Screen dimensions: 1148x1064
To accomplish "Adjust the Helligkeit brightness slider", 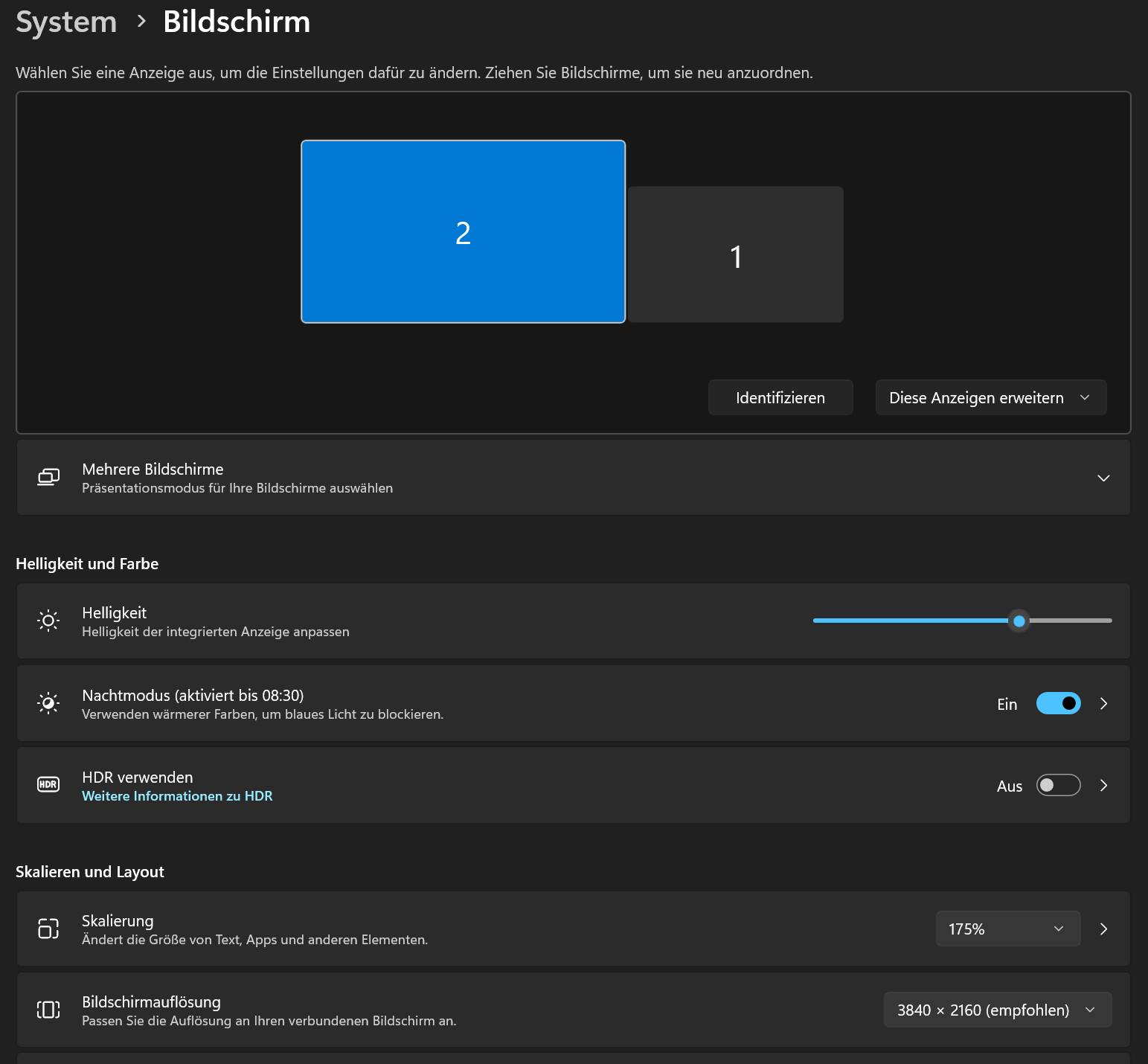I will tap(962, 621).
